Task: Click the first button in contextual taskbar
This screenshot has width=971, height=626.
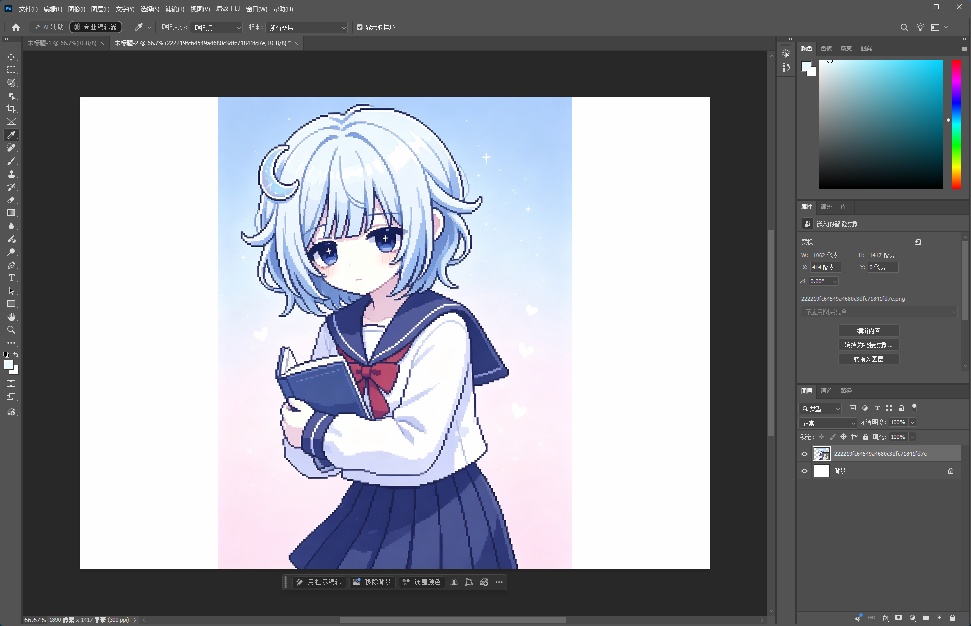Action: [318, 582]
